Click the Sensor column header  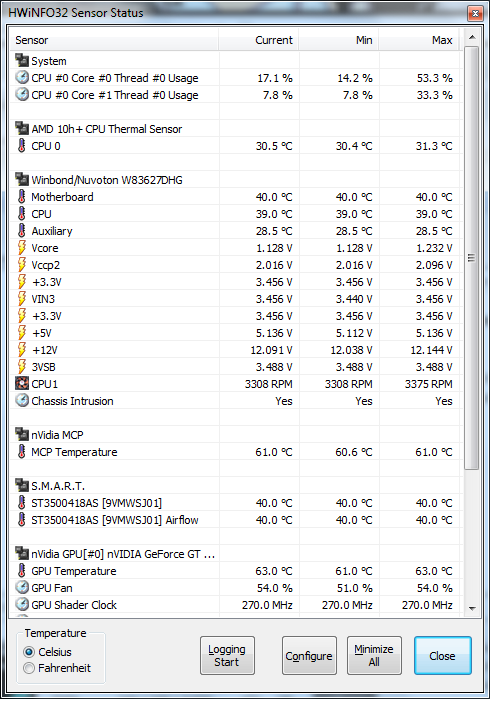click(x=114, y=40)
